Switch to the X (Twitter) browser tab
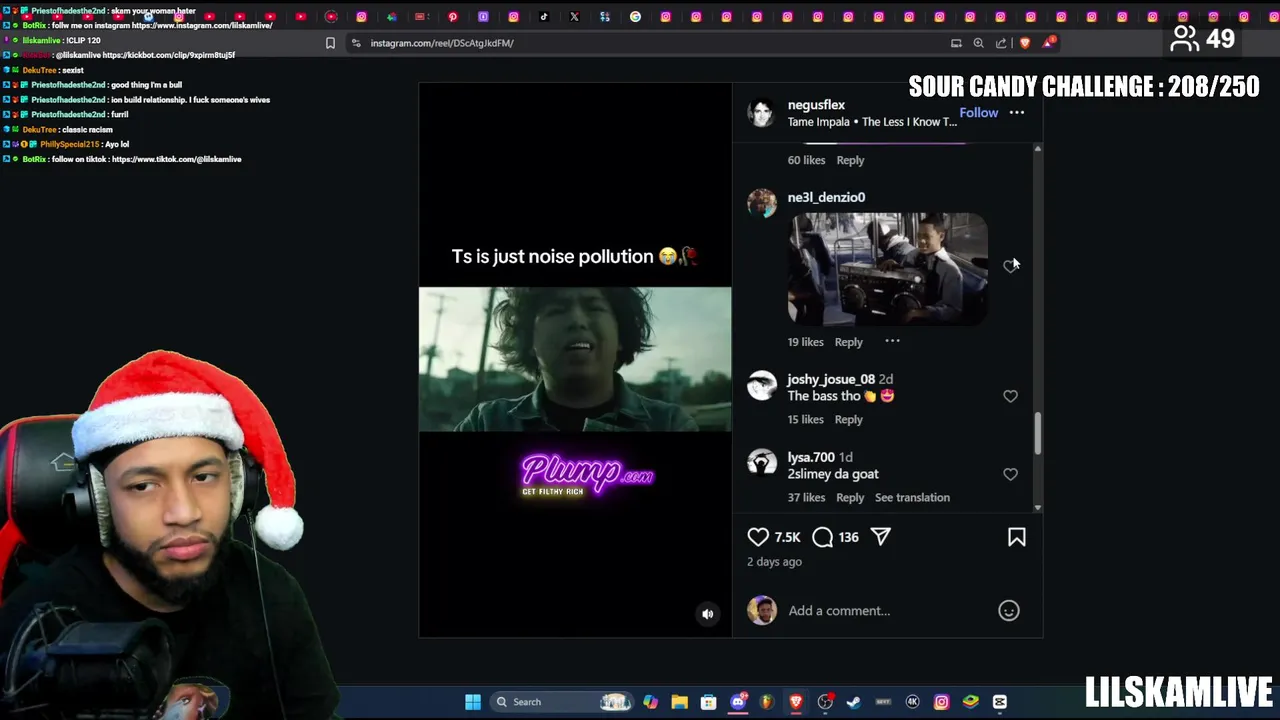Screen dimensions: 1280x720 tap(574, 16)
